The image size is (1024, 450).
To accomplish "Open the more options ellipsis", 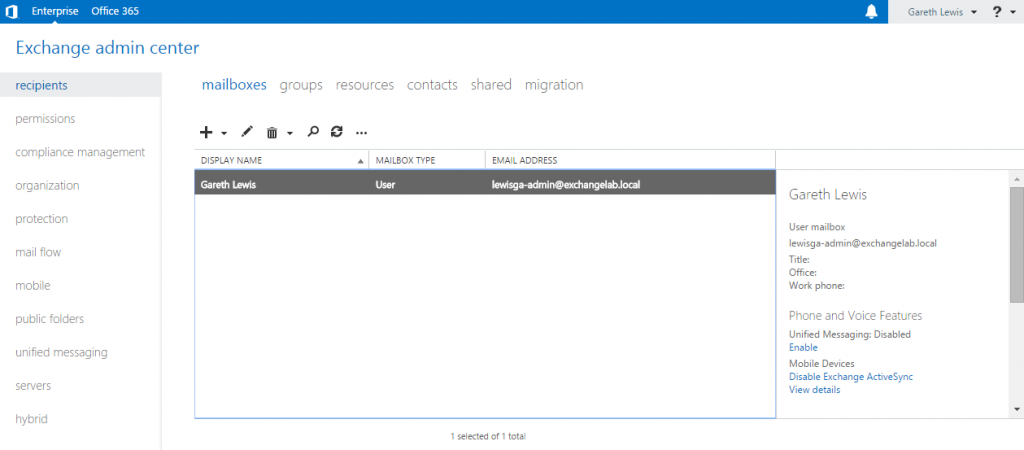I will coord(361,133).
